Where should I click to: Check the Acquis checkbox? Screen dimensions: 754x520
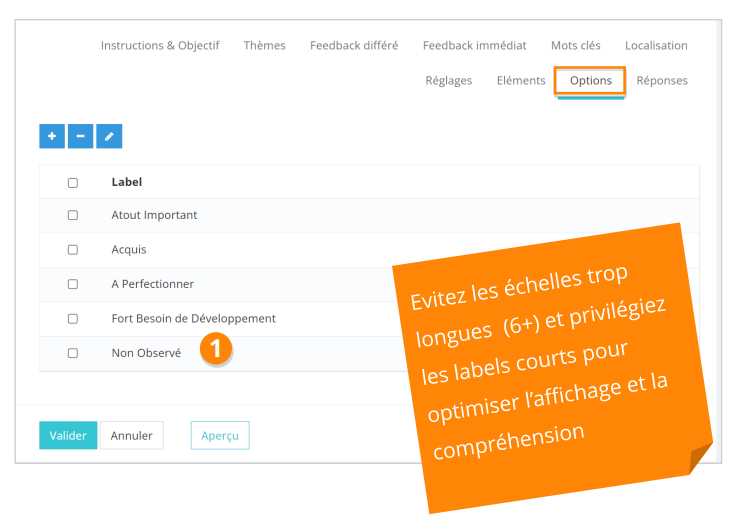(73, 250)
